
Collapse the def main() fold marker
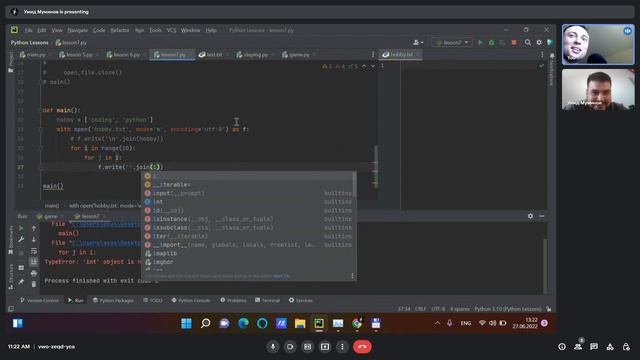click(x=40, y=110)
